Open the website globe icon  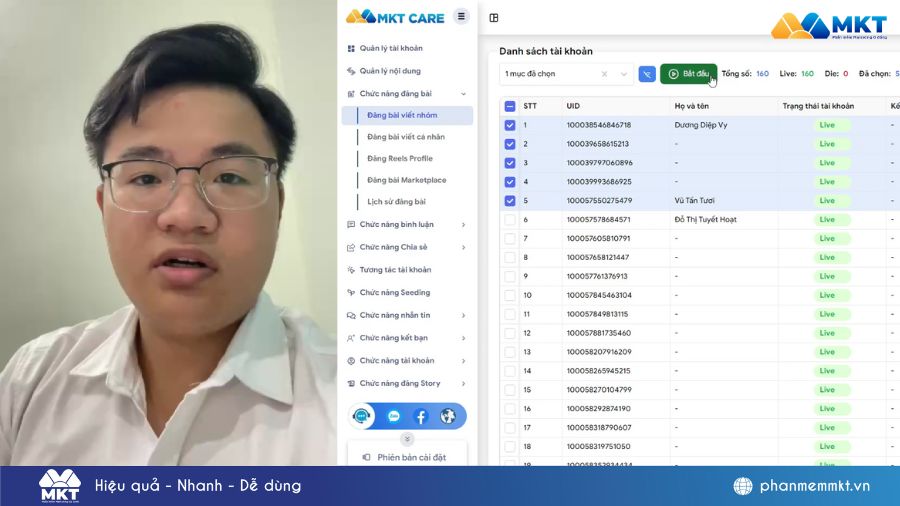[447, 416]
